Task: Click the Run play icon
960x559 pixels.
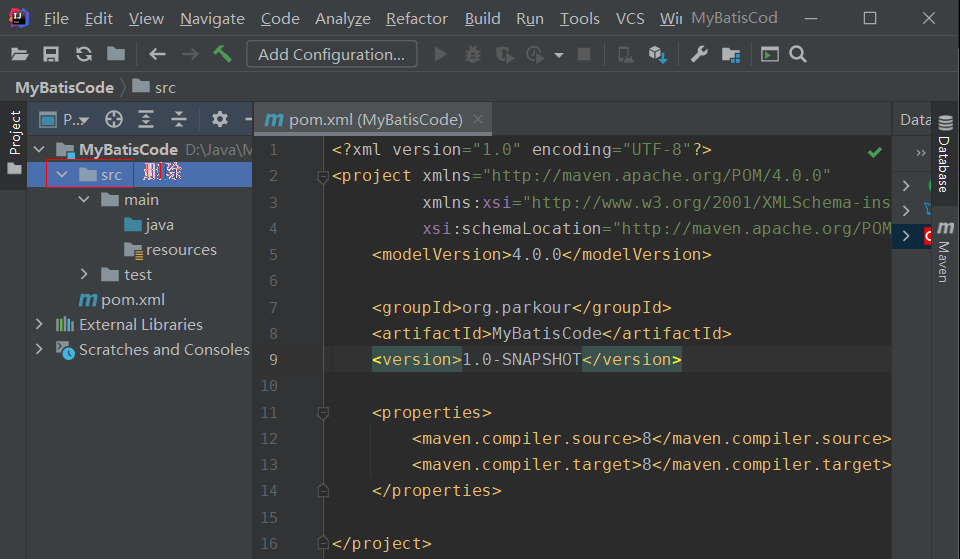Action: pos(440,54)
